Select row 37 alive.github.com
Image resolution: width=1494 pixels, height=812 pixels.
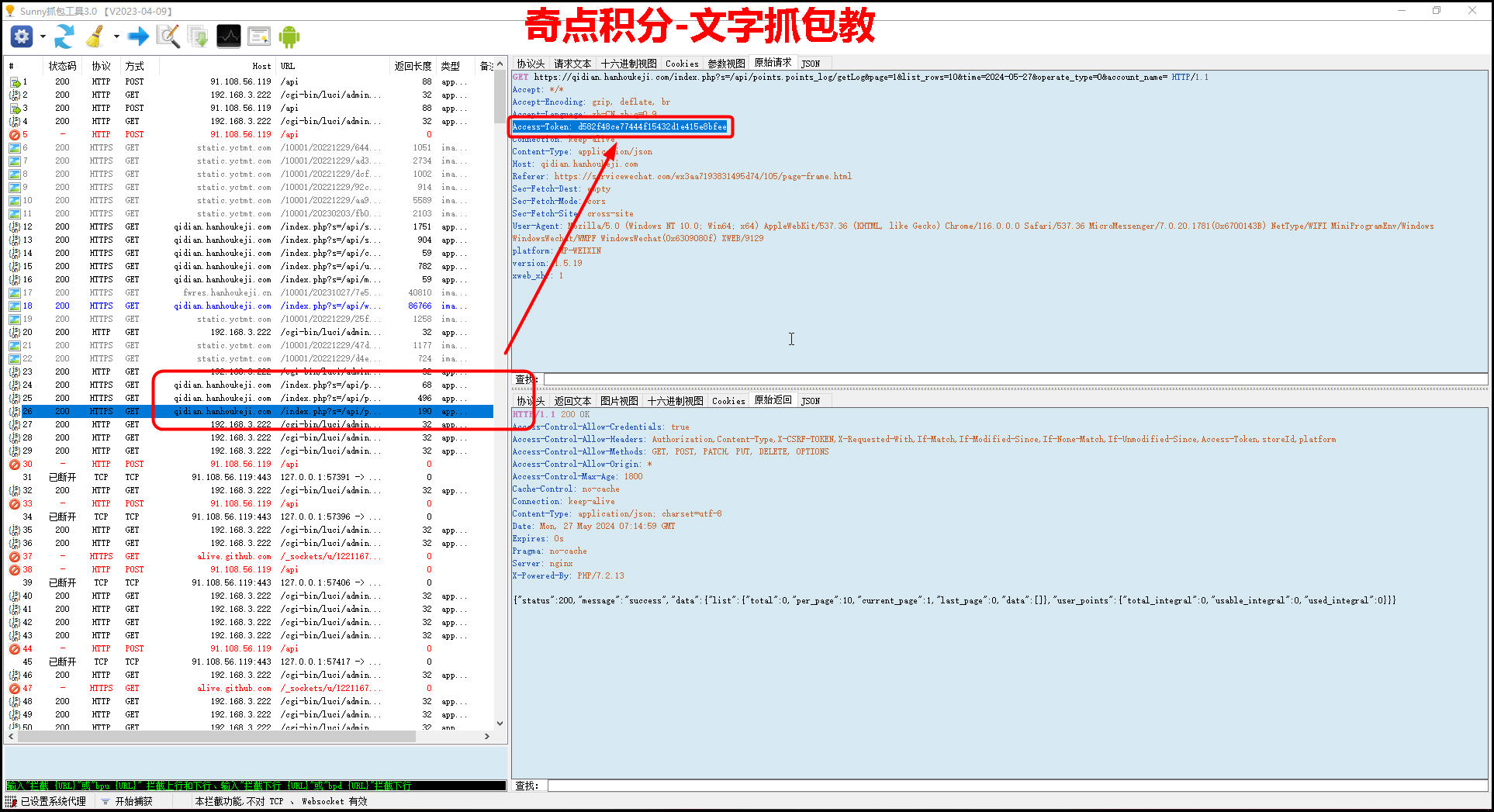coord(250,557)
